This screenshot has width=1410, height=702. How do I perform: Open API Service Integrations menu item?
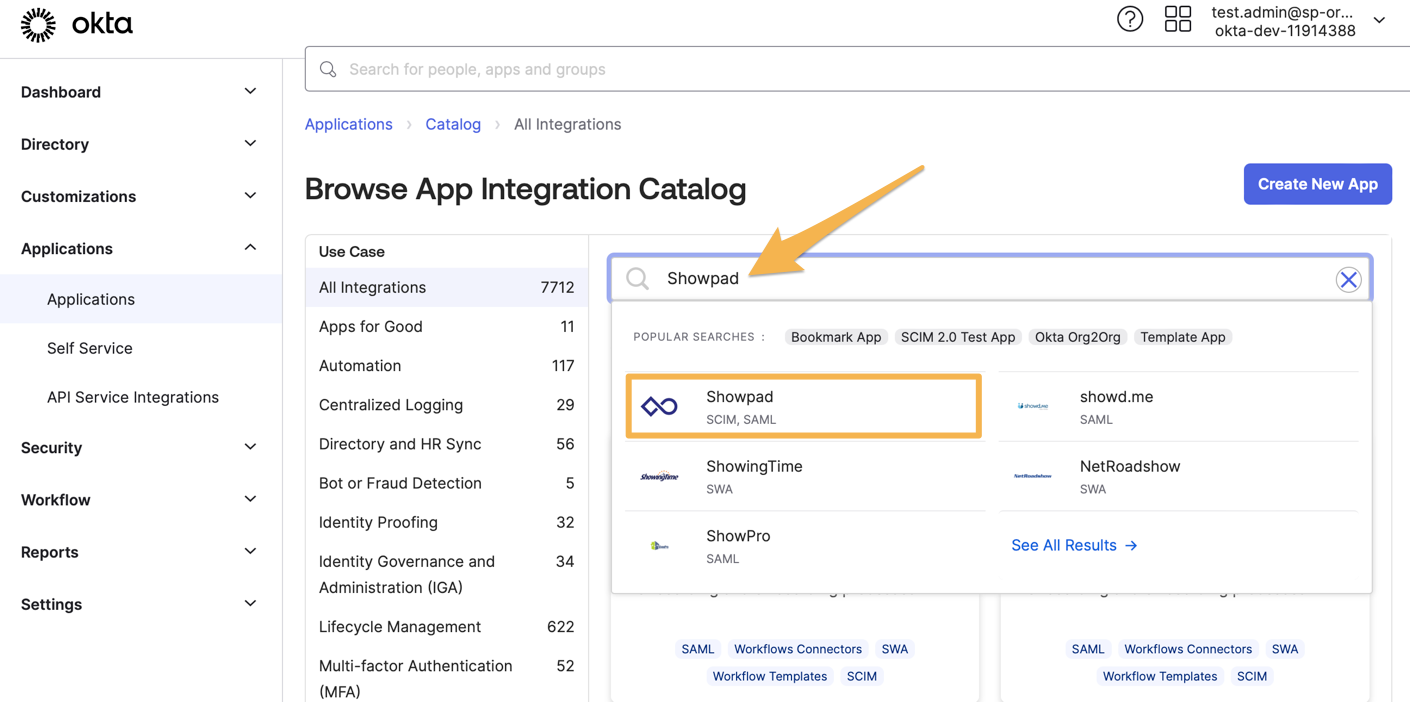(133, 397)
